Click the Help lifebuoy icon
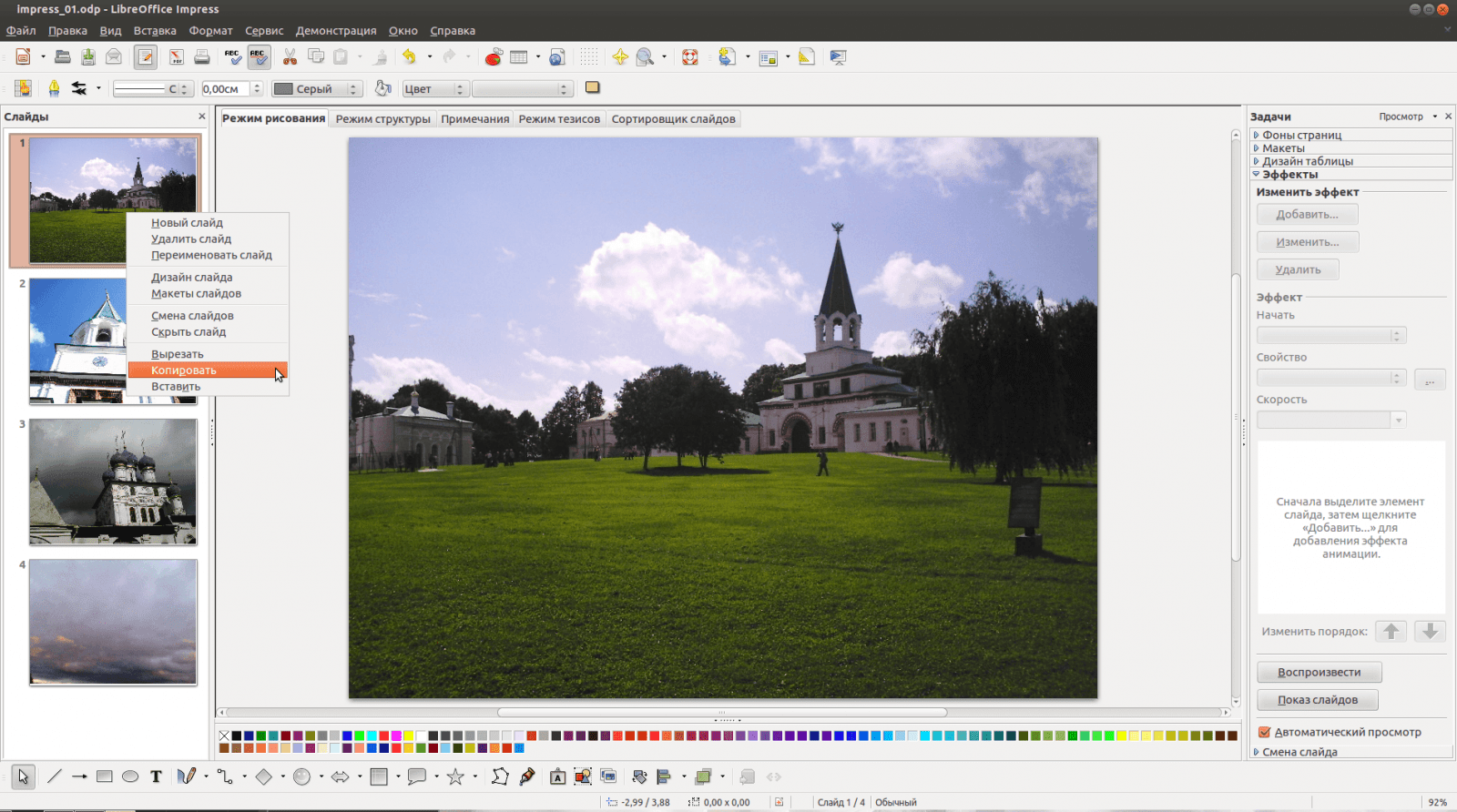 [690, 57]
